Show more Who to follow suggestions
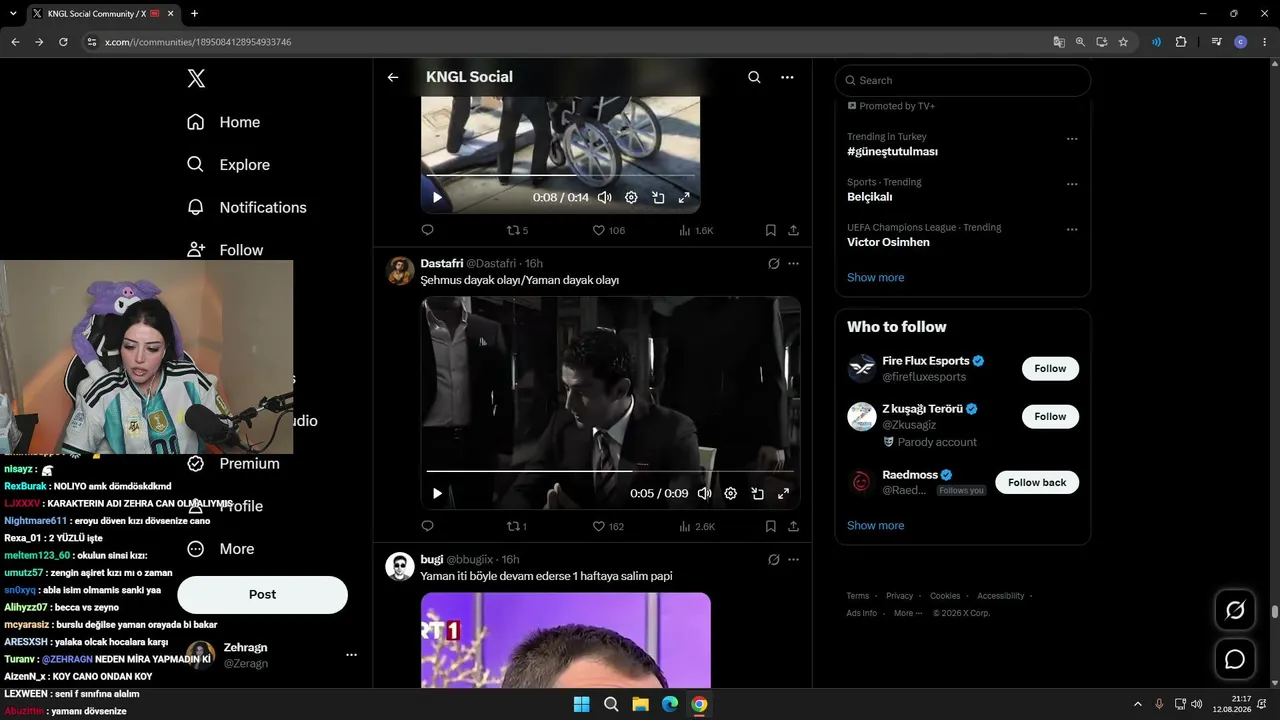The image size is (1280, 720). [x=875, y=525]
